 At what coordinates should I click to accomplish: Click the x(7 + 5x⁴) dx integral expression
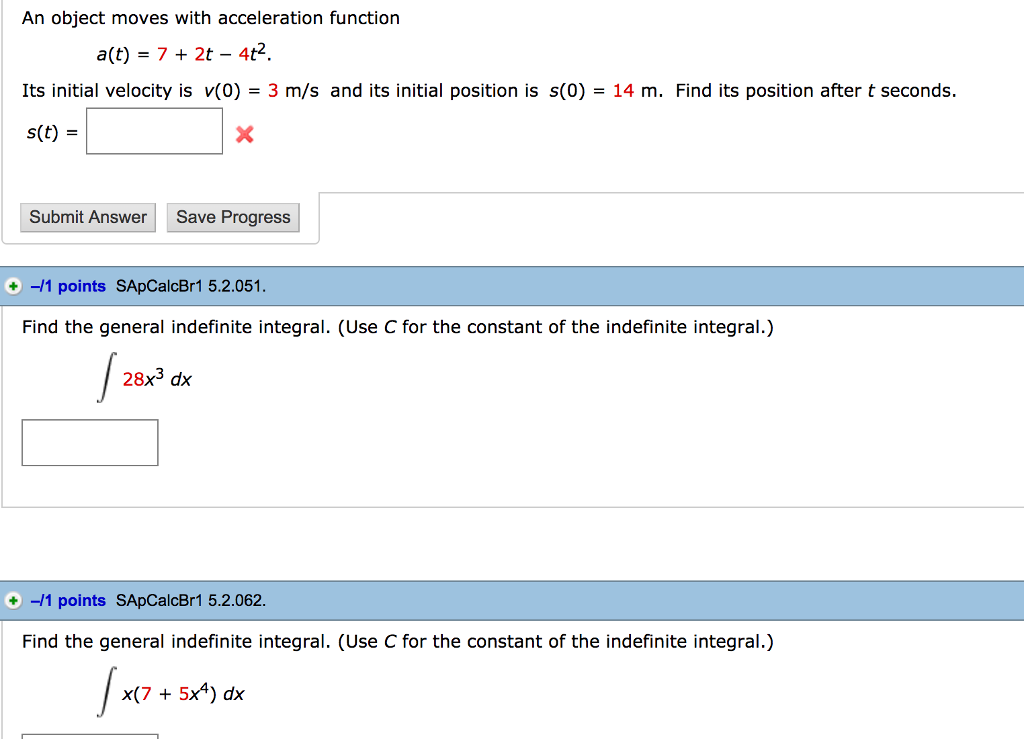pyautogui.click(x=183, y=694)
